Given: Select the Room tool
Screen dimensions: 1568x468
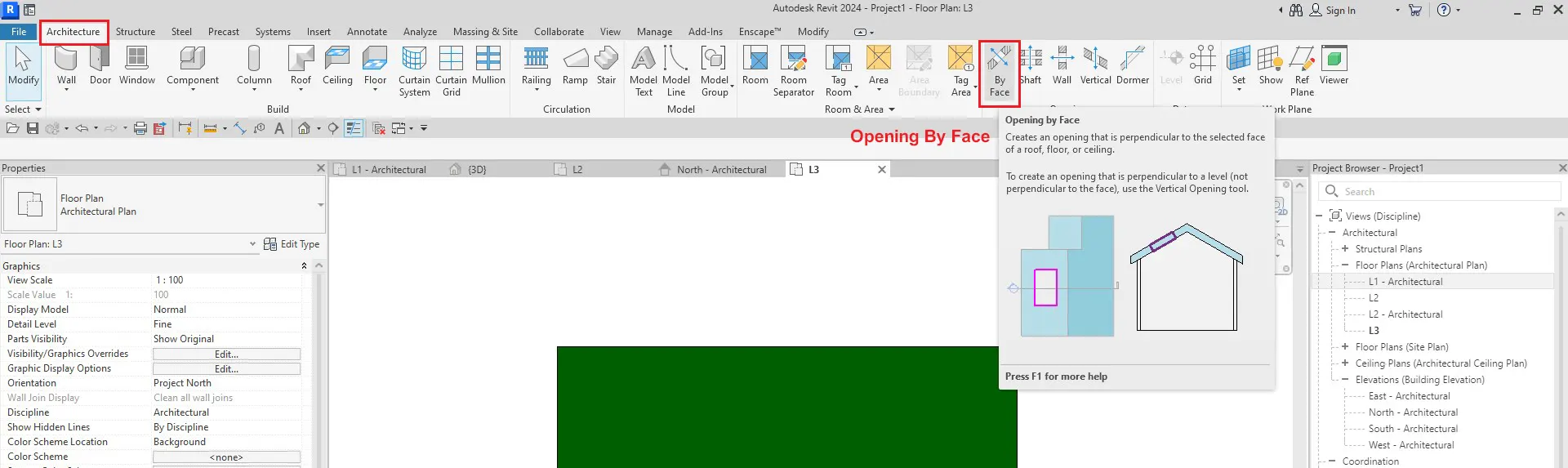Looking at the screenshot, I should pyautogui.click(x=755, y=65).
